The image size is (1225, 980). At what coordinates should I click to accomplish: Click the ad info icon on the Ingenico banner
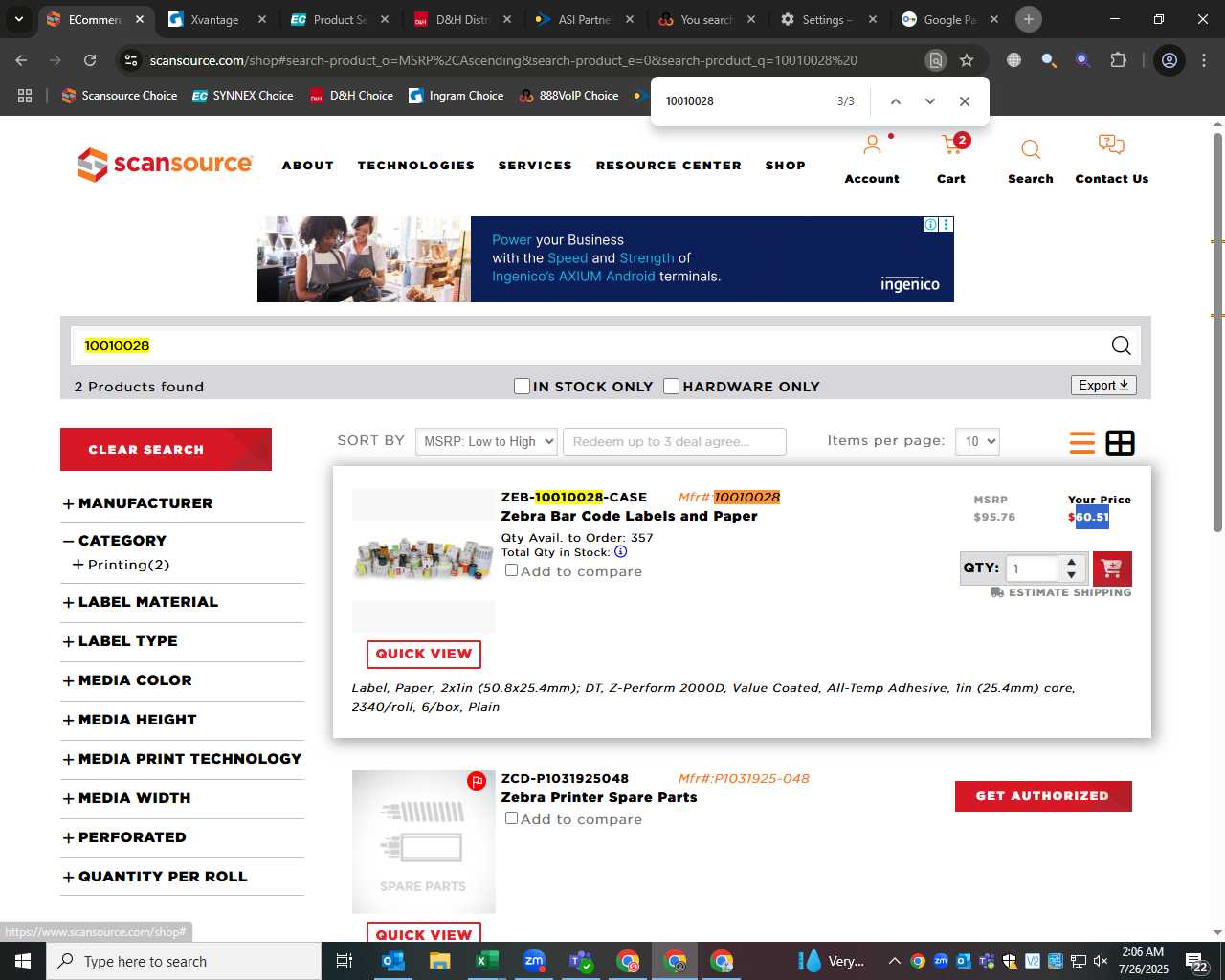point(930,224)
